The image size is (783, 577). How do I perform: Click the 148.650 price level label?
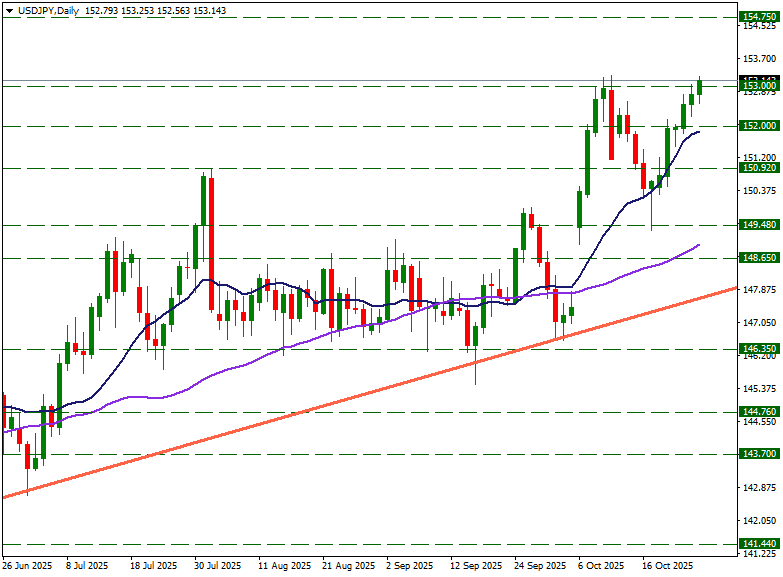click(759, 258)
